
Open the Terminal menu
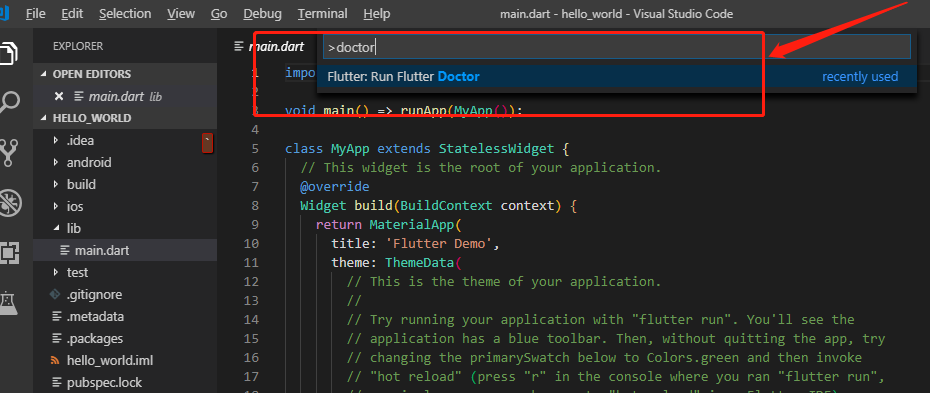323,14
